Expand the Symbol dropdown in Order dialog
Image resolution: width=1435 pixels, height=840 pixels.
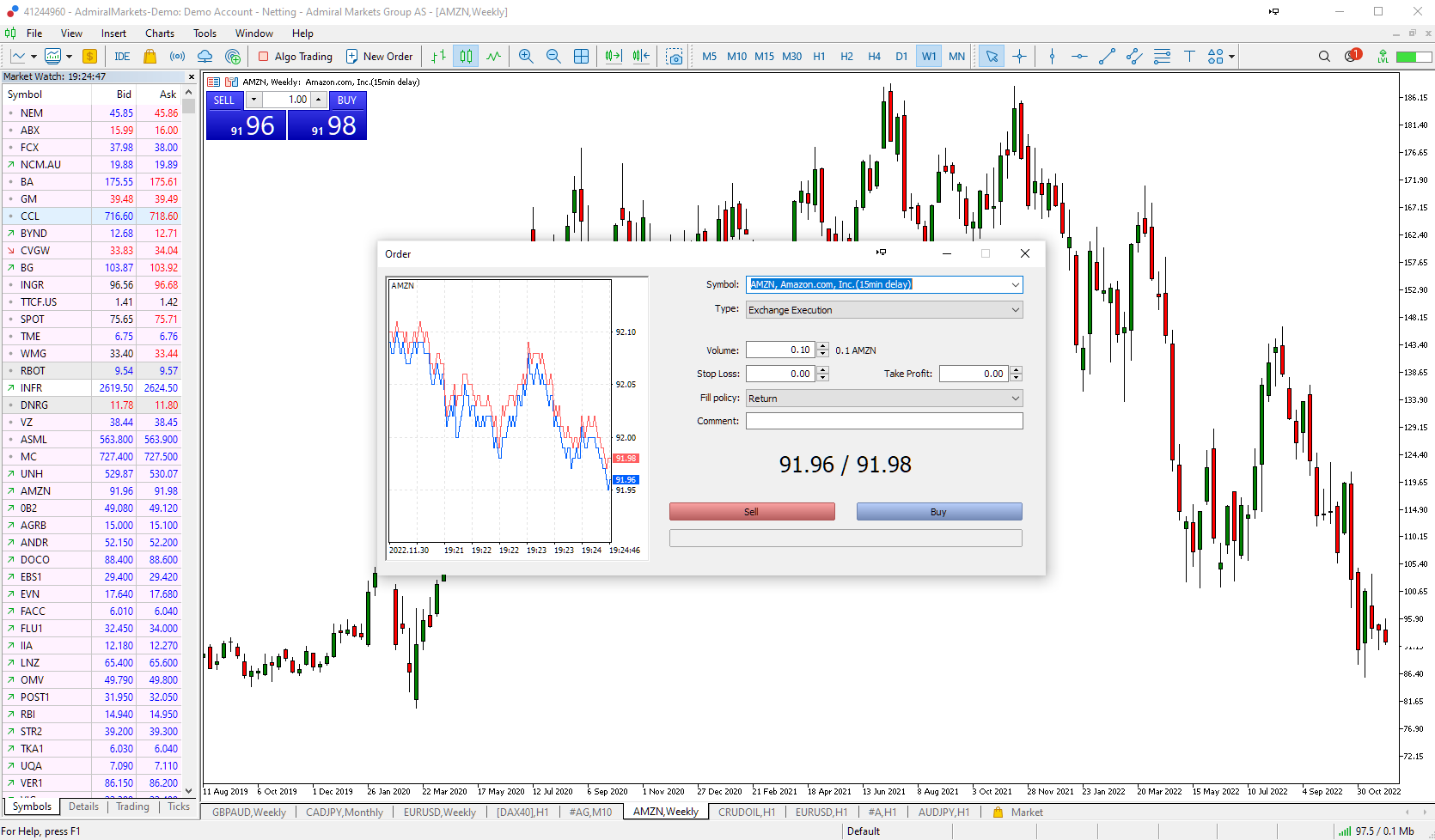pos(1015,284)
